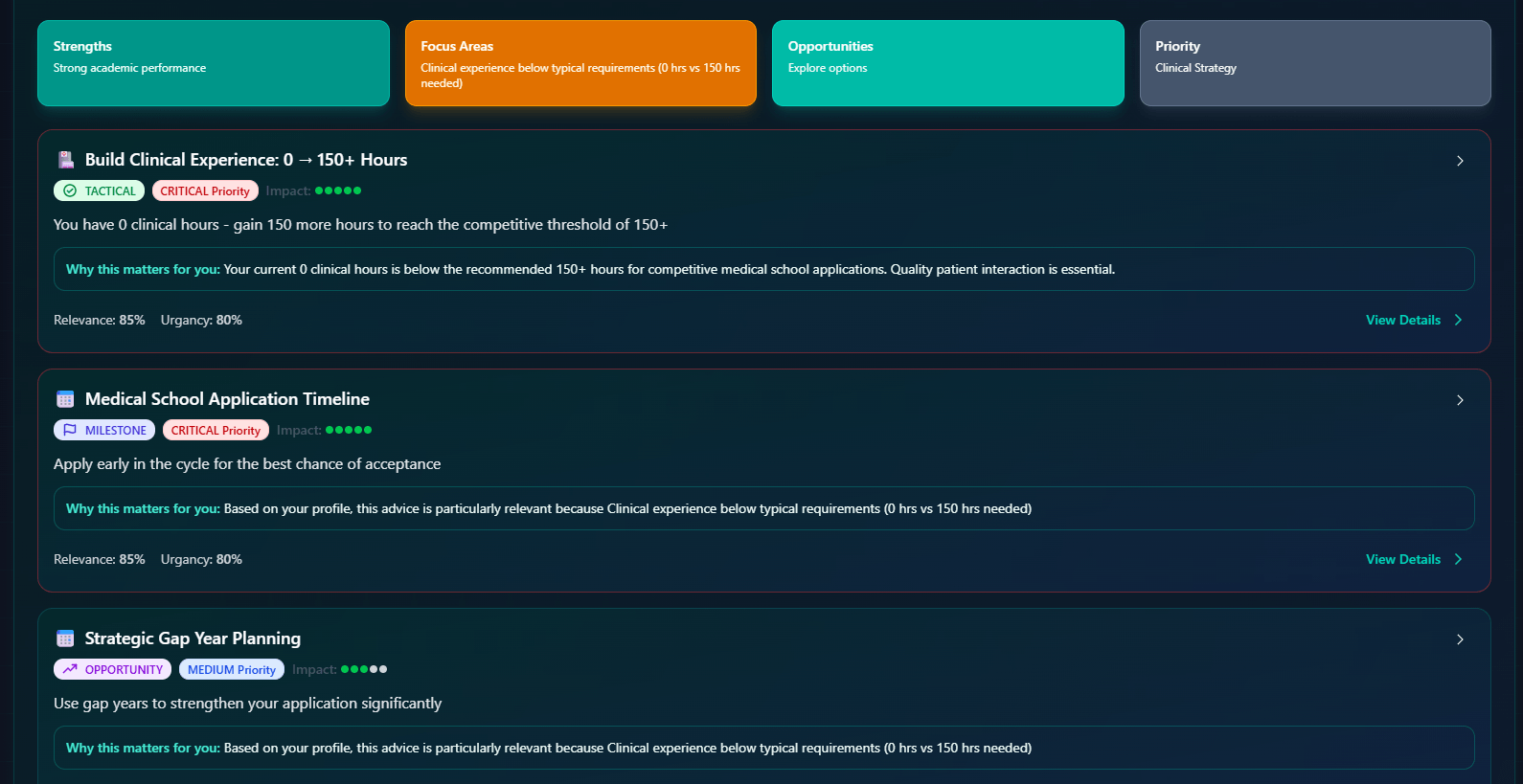
Task: Click View Details for Application Timeline
Action: (x=1413, y=559)
